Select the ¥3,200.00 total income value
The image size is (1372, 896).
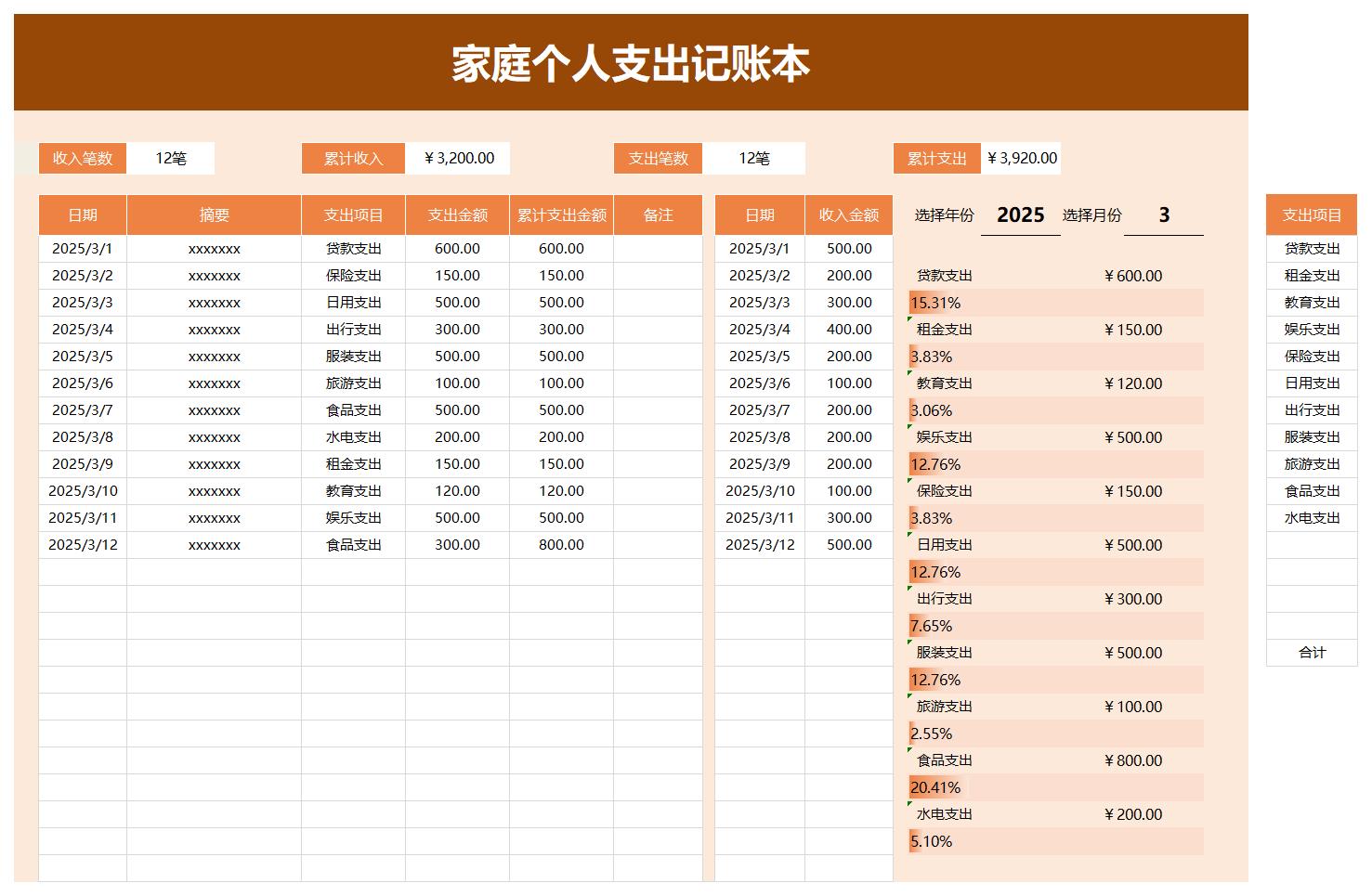458,158
